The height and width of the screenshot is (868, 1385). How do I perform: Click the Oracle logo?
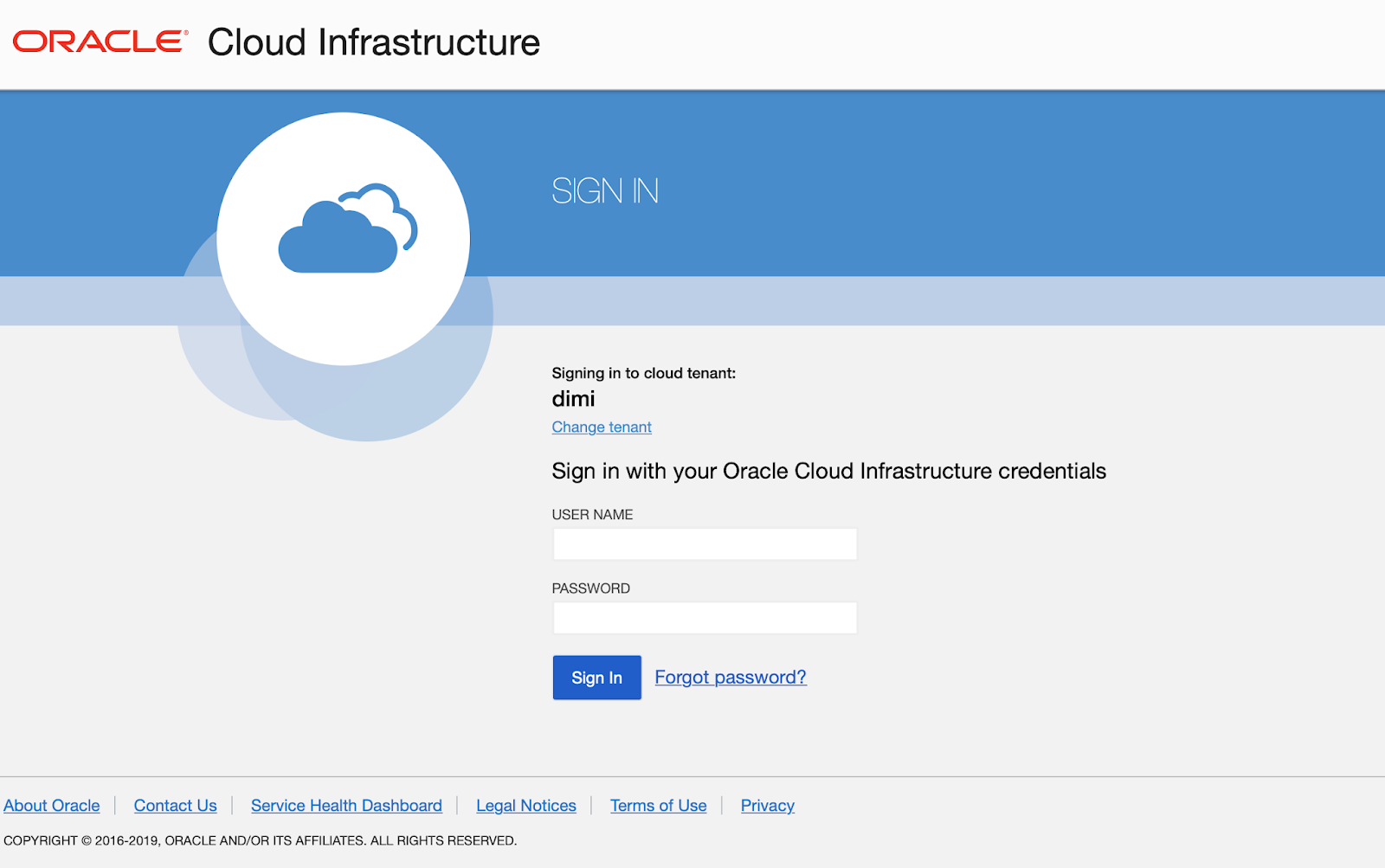point(98,42)
